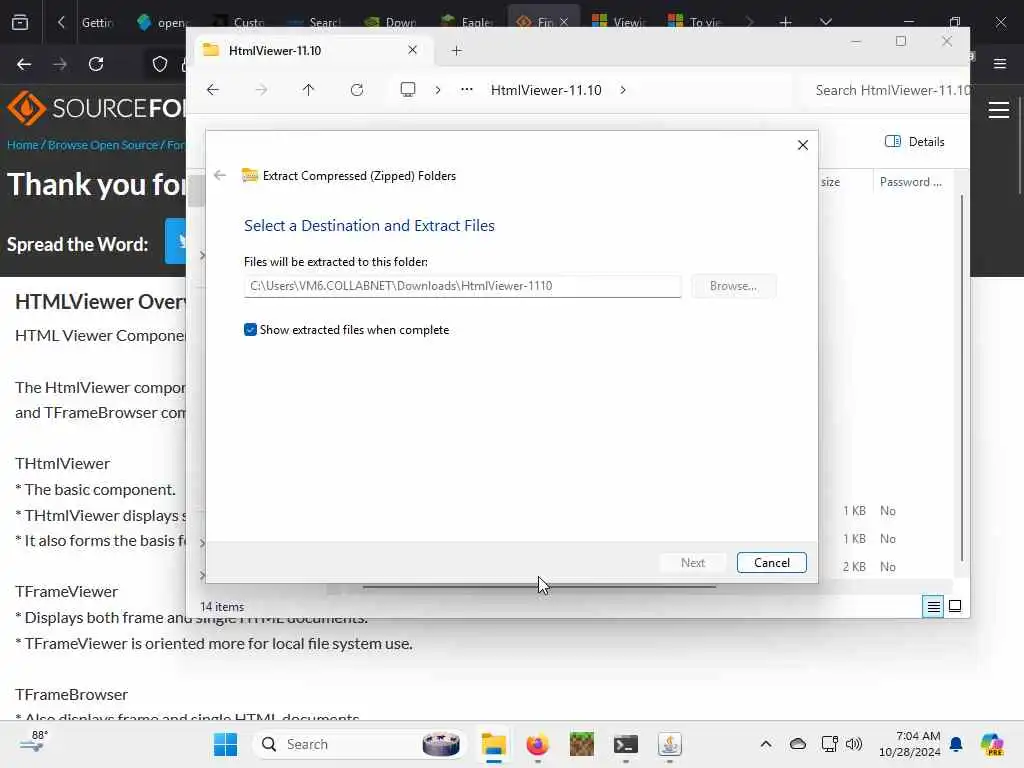Image resolution: width=1024 pixels, height=768 pixels.
Task: Open the Windows Start menu
Action: click(x=225, y=744)
